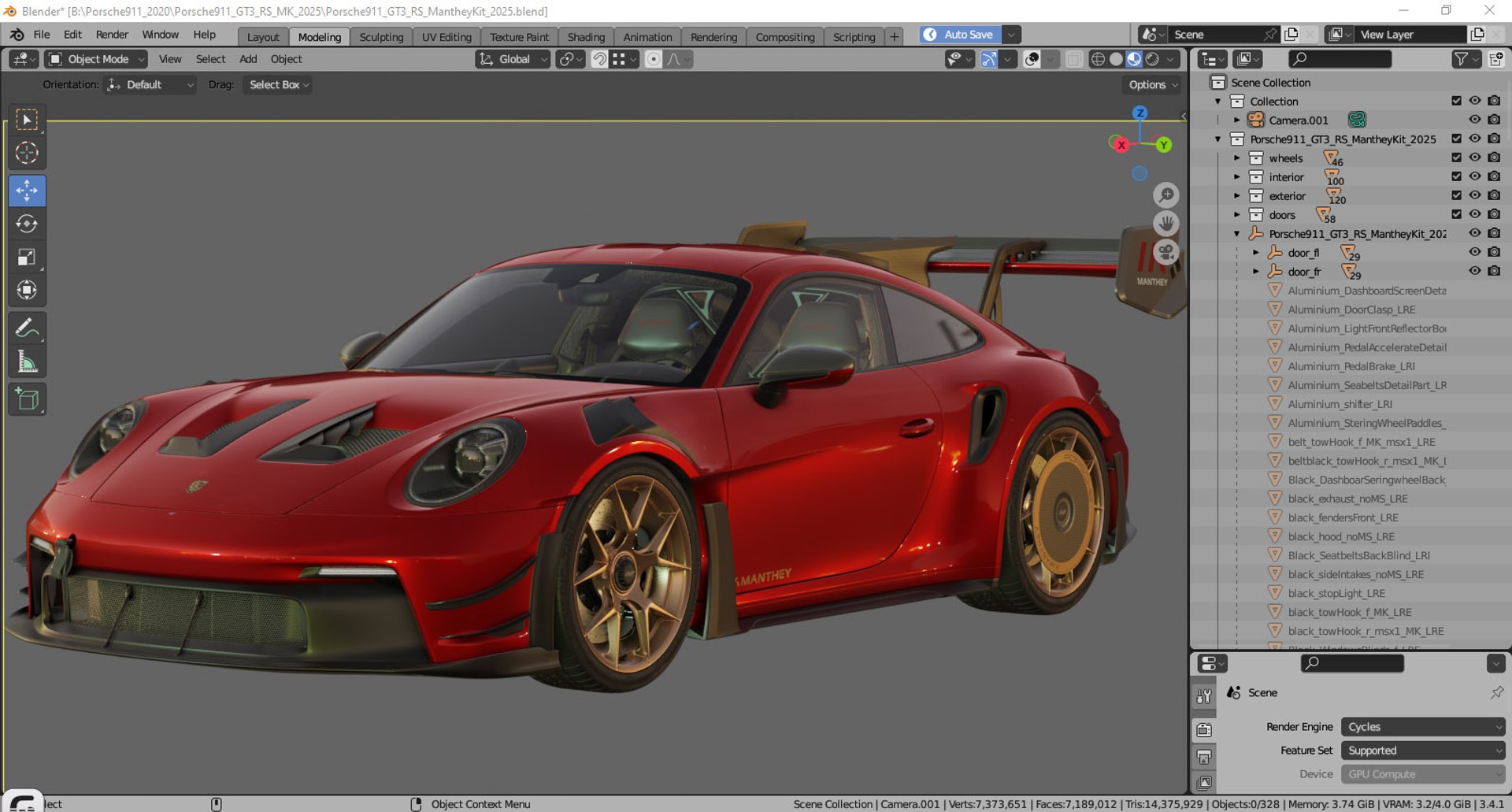The image size is (1512, 812).
Task: Click the X axis on navigation gizmo
Action: point(1121,145)
